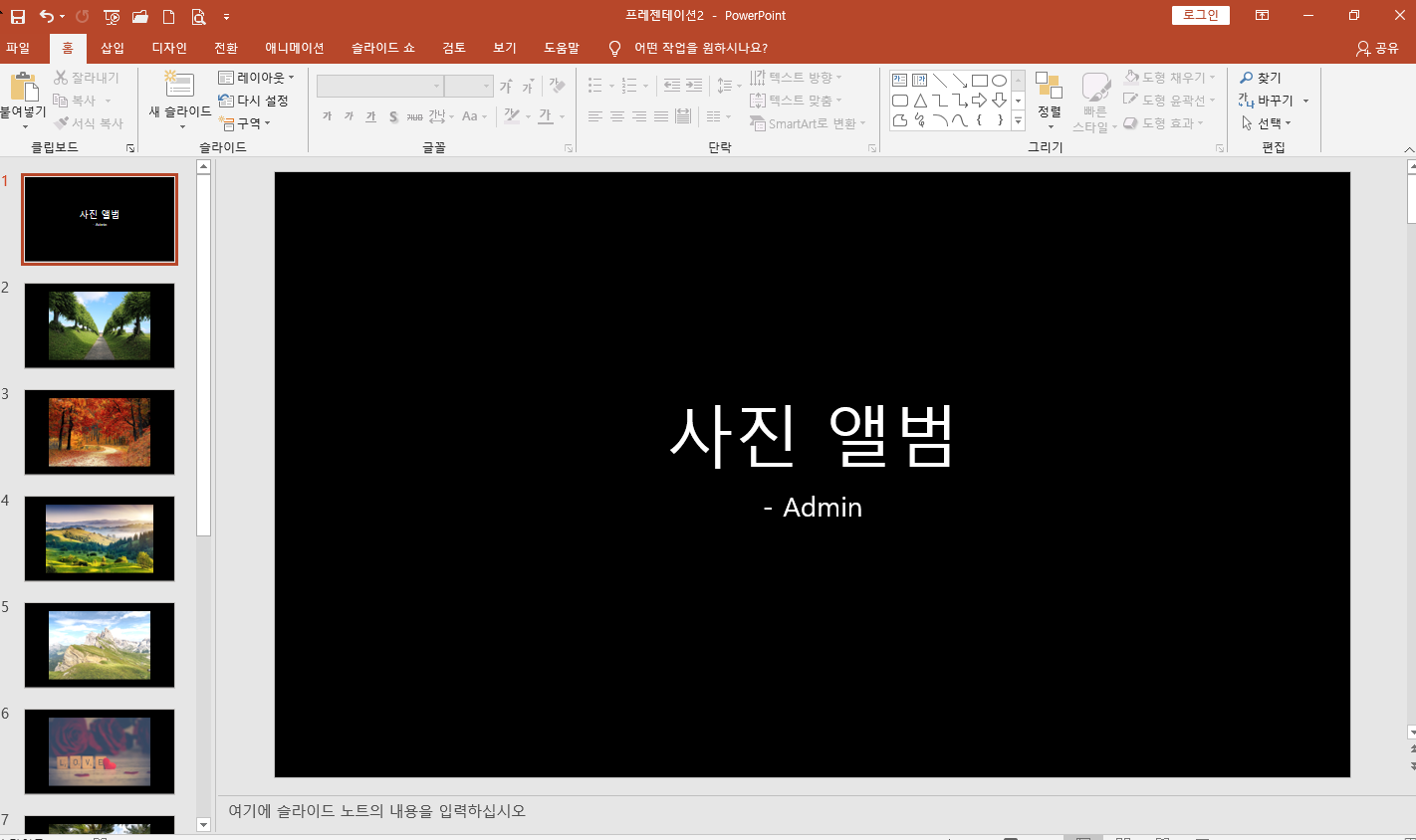Share the presentation via 공유
The width and height of the screenshot is (1416, 840).
1377,48
